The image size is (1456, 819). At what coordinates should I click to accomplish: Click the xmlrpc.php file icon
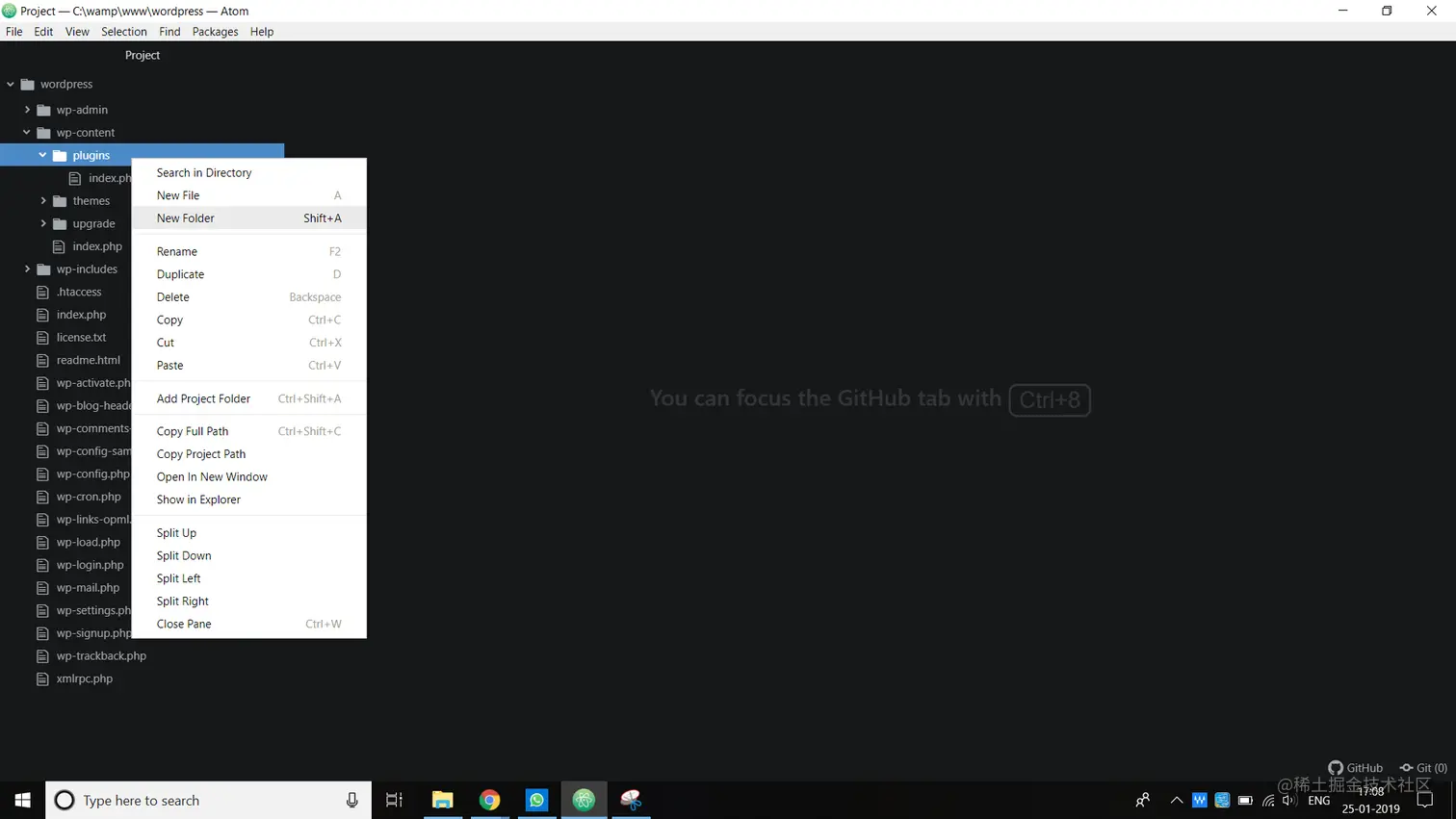pos(42,678)
